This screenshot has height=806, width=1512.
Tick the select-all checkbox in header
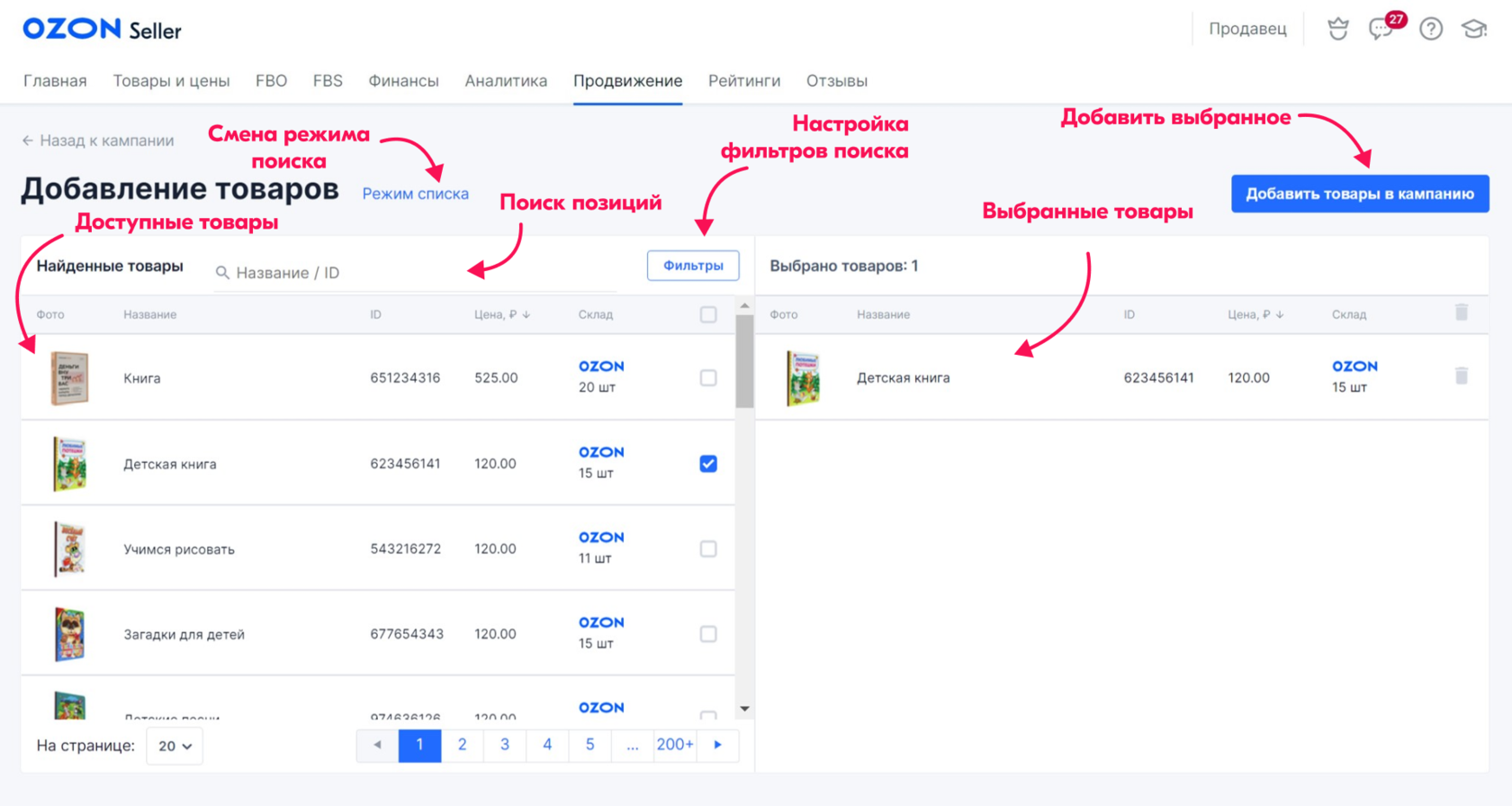pos(708,314)
